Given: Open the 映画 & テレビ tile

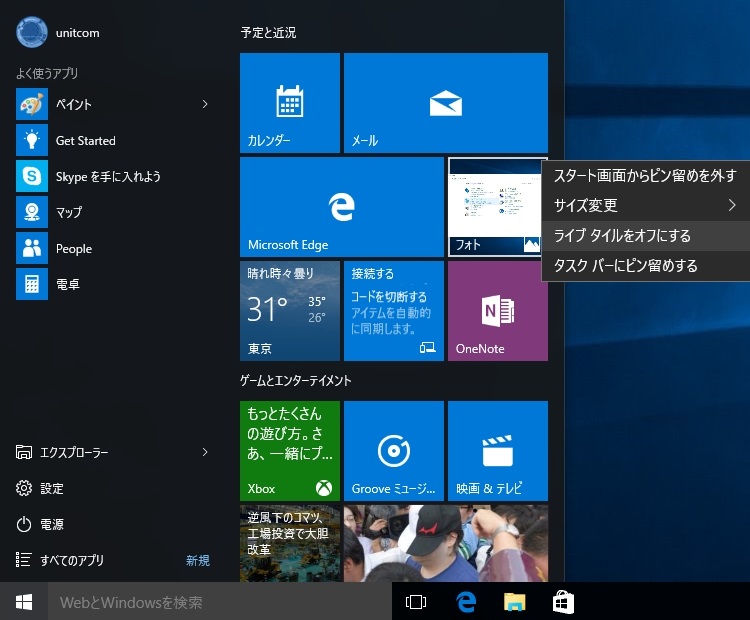Looking at the screenshot, I should tap(498, 451).
